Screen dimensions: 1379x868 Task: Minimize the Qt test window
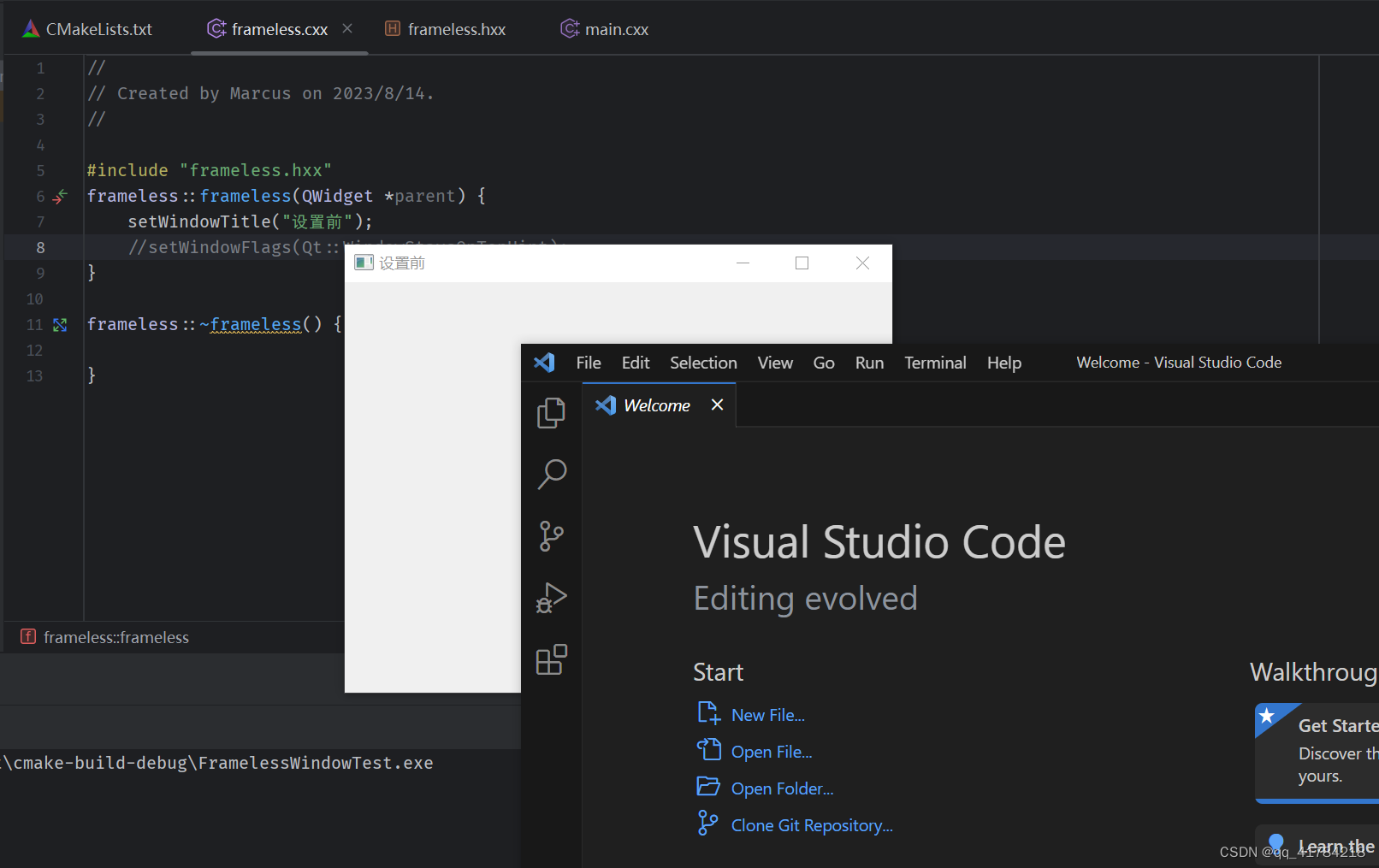(743, 263)
